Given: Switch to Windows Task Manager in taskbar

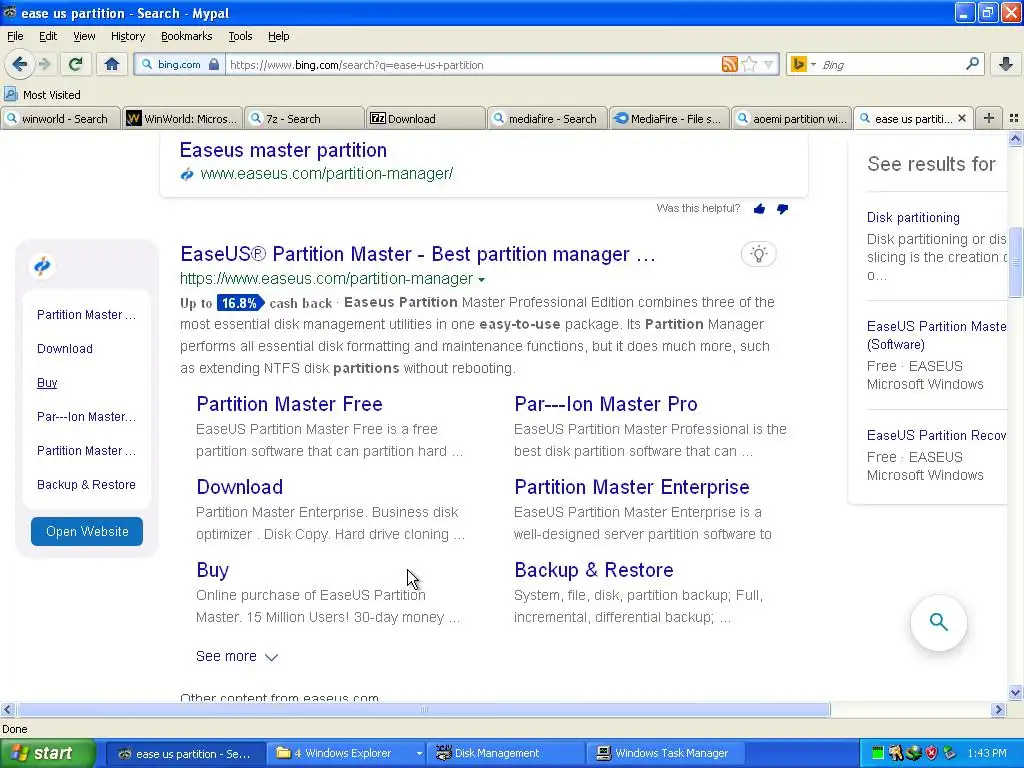Looking at the screenshot, I should (x=666, y=753).
